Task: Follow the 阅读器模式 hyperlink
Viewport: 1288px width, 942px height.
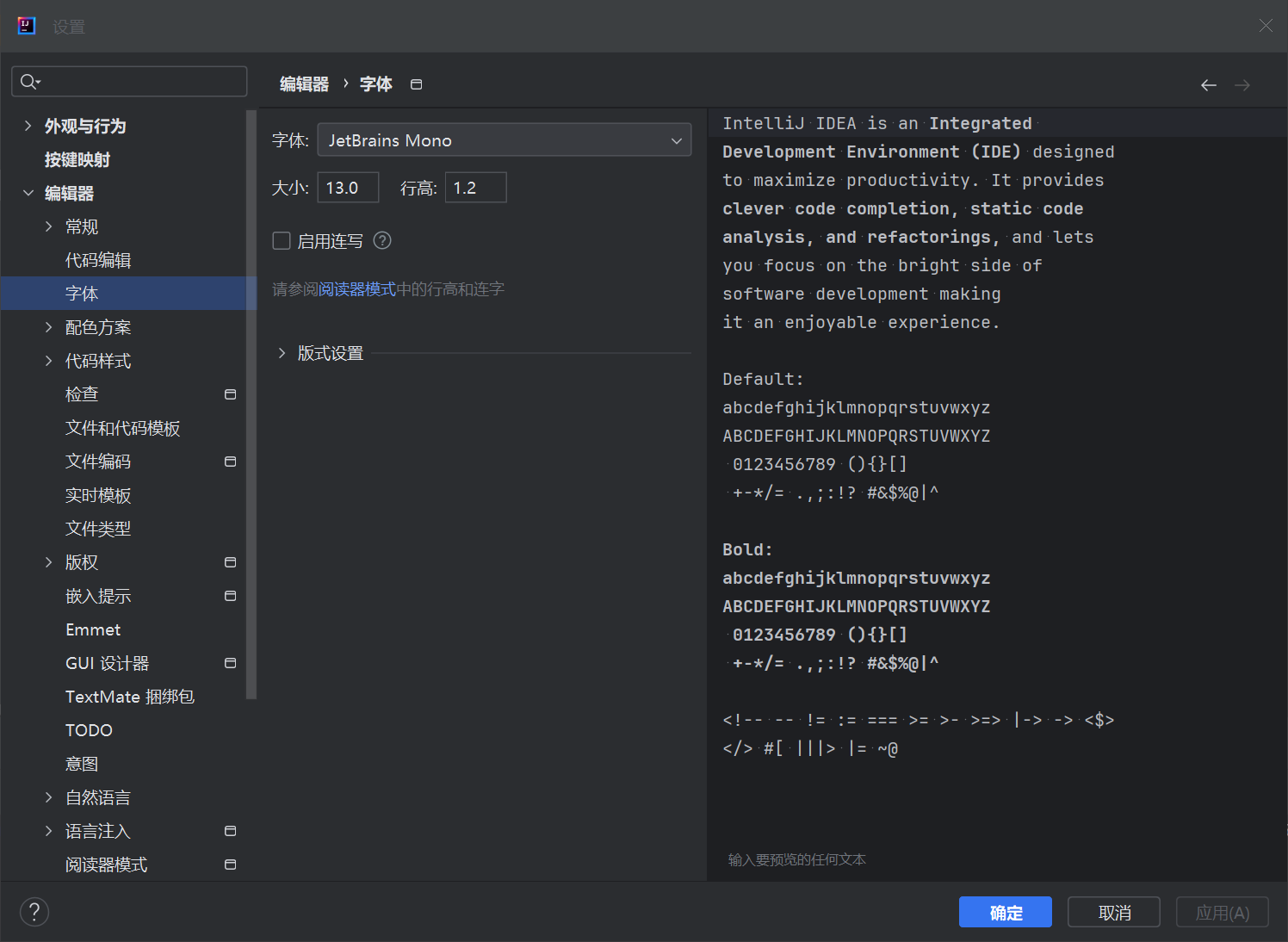Action: click(x=357, y=289)
